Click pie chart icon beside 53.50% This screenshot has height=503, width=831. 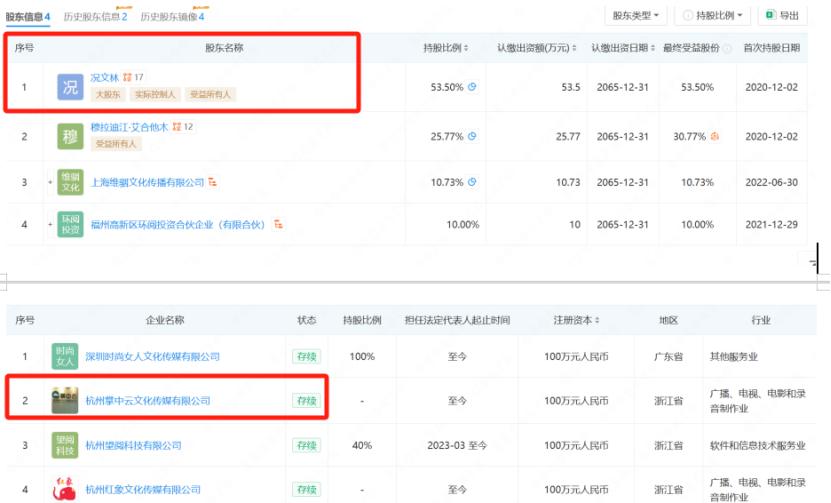(x=472, y=86)
